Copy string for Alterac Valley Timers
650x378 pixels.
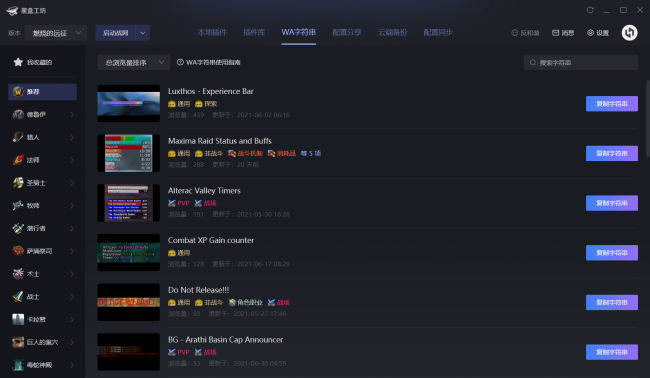click(x=611, y=203)
